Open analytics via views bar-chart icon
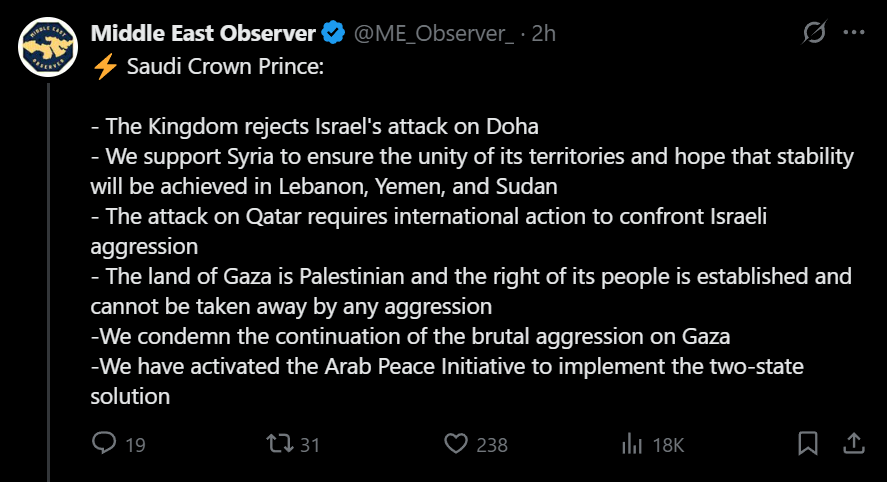 (632, 443)
